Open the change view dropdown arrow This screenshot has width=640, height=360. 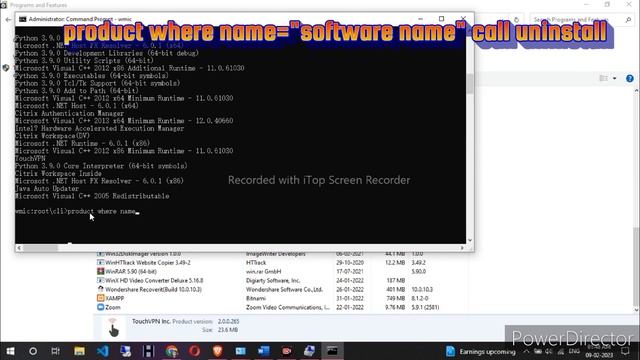tap(615, 78)
